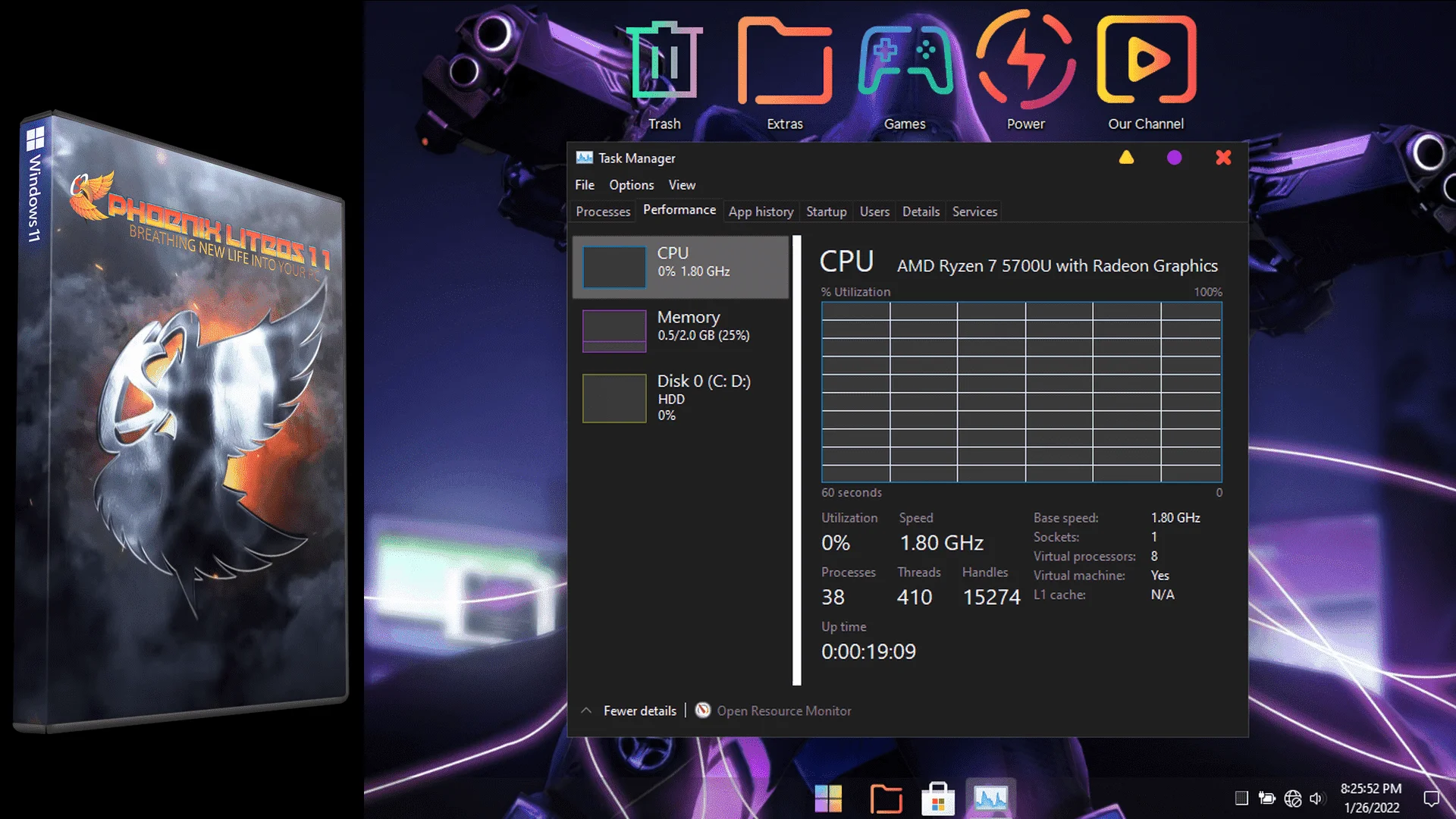Switch to the Services tab
The width and height of the screenshot is (1456, 819).
(974, 212)
